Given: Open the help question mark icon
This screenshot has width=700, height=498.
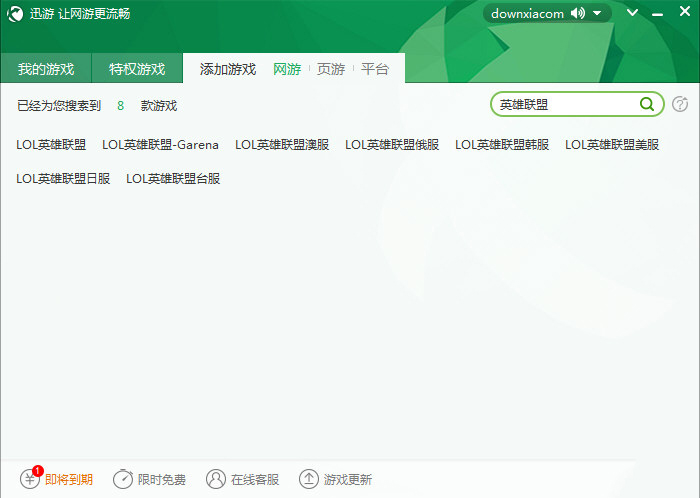Looking at the screenshot, I should 680,104.
